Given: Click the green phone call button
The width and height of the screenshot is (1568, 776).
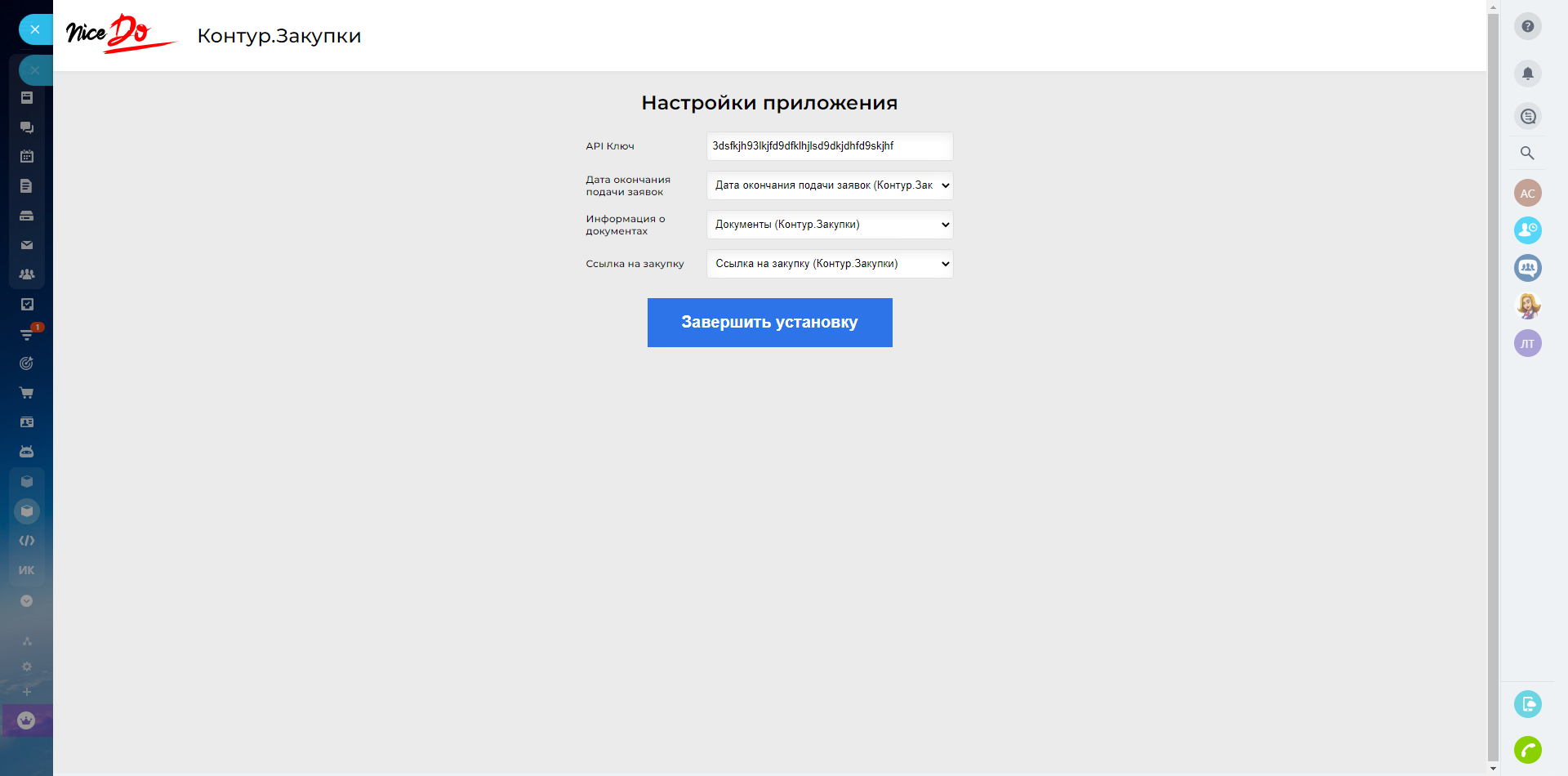Looking at the screenshot, I should [x=1528, y=750].
